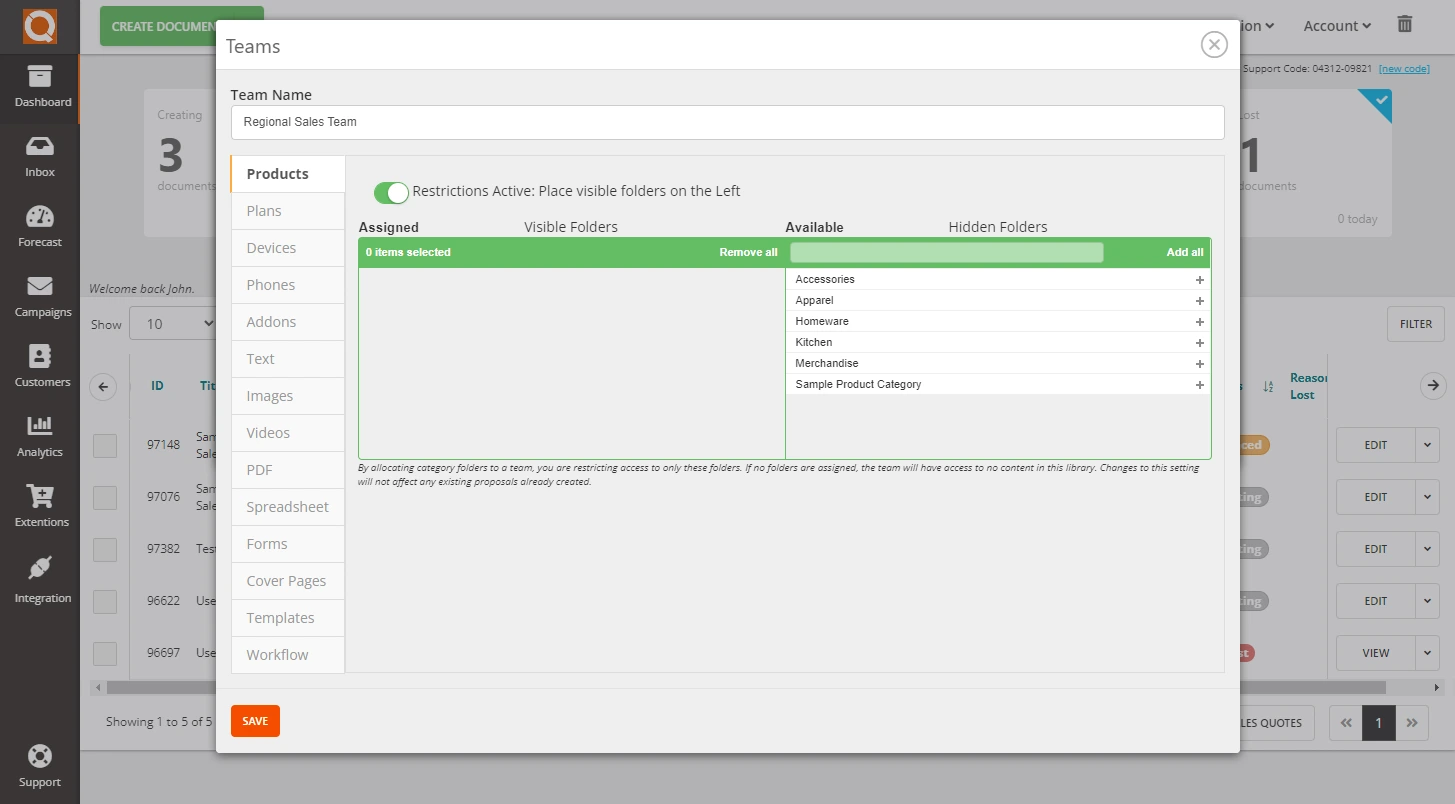
Task: Open the Show entries count dropdown
Action: coord(180,324)
